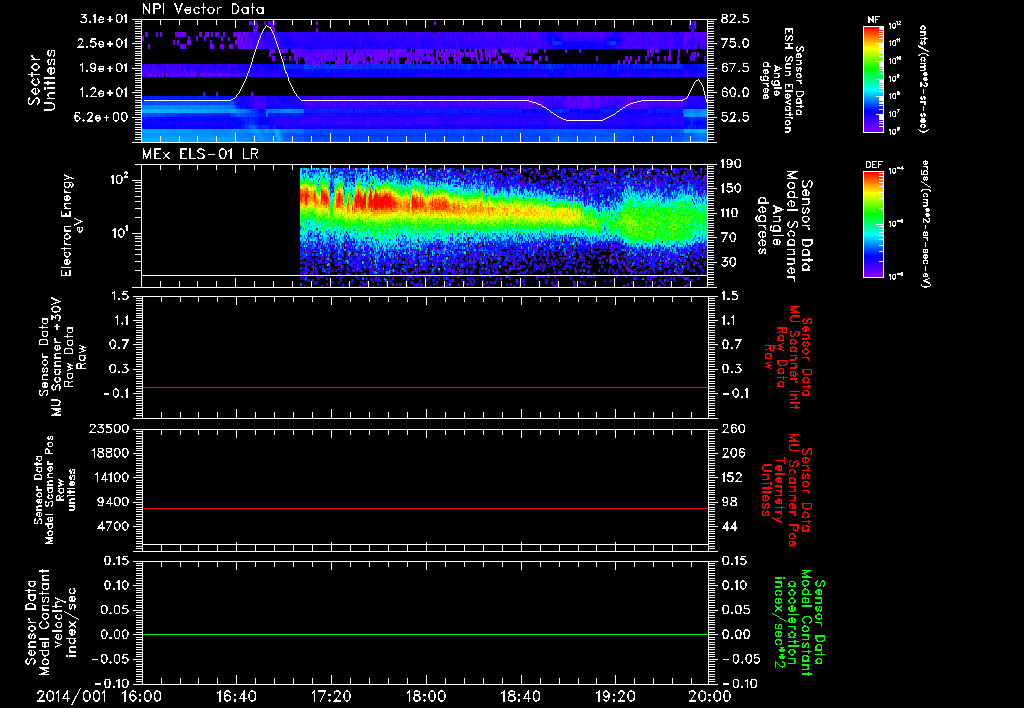The width and height of the screenshot is (1024, 708).
Task: Click the '2014/001' date label
Action: 71,696
